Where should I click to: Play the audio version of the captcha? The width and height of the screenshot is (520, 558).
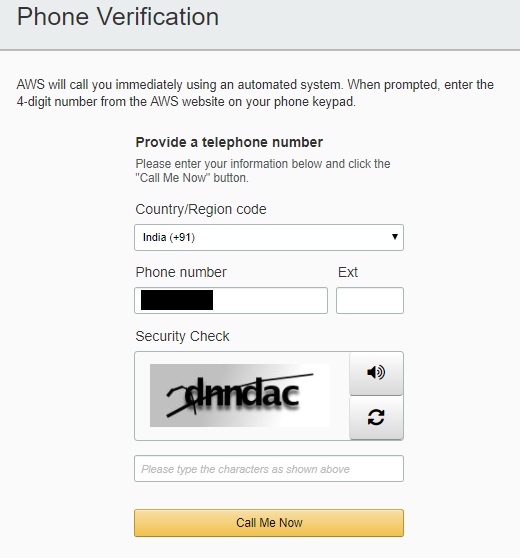click(376, 373)
